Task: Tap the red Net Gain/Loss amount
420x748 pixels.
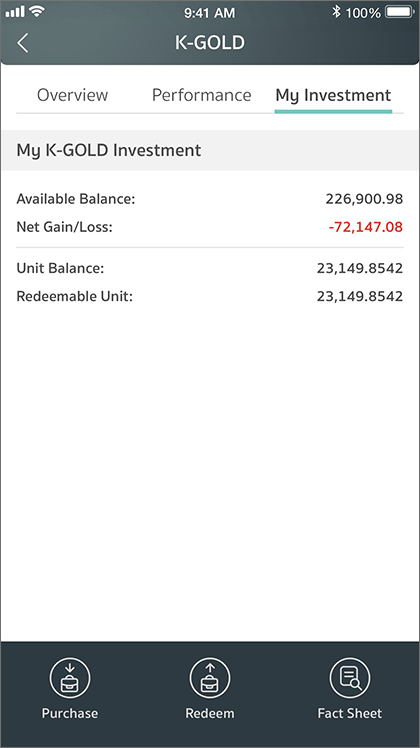Action: tap(366, 227)
